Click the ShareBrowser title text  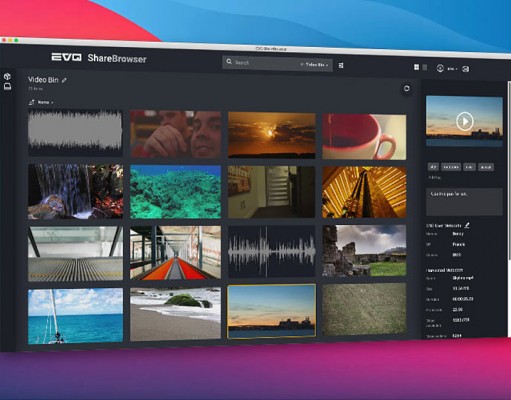tap(117, 58)
